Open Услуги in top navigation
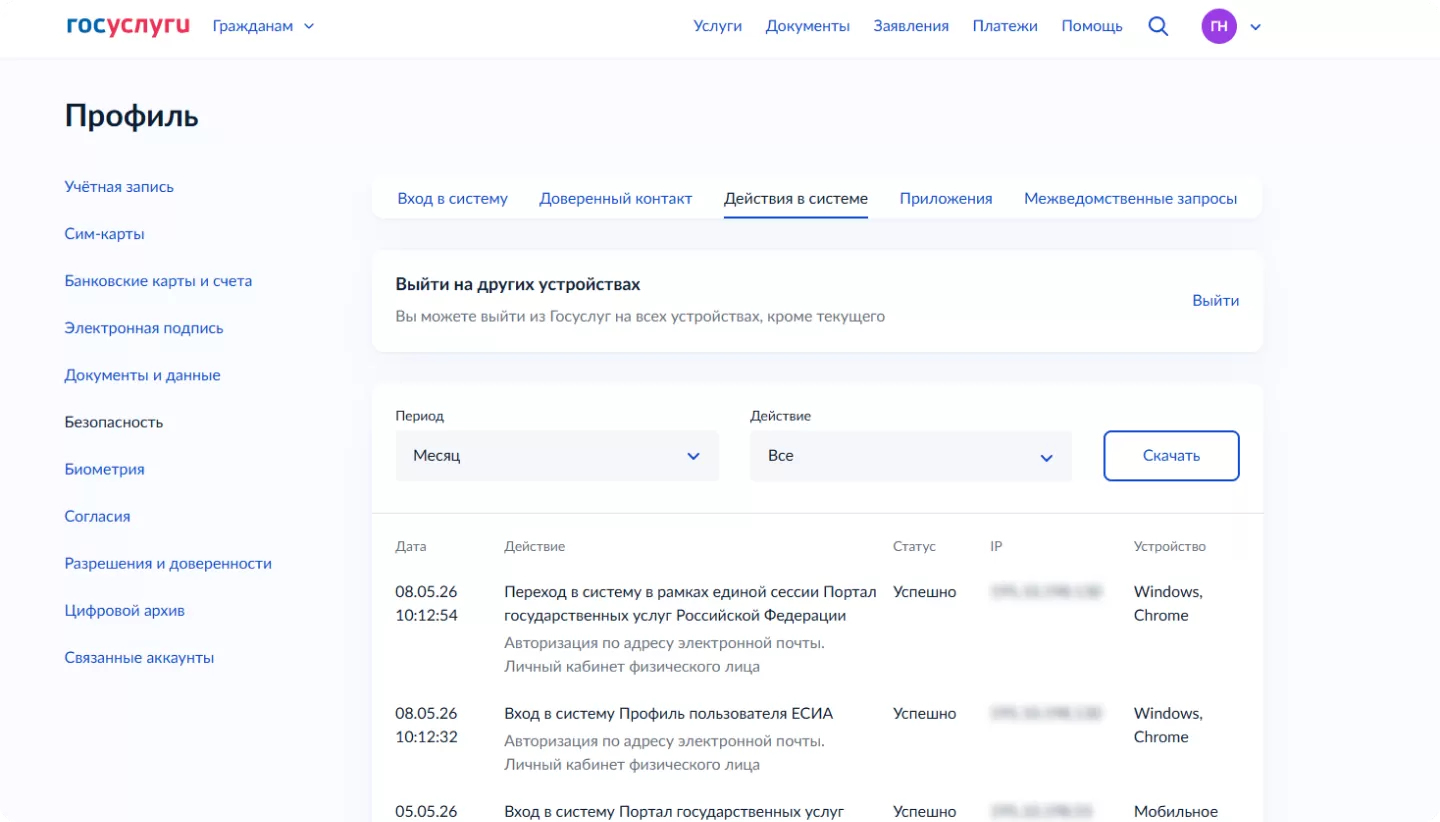Screen dimensions: 1440x822 pyautogui.click(x=717, y=26)
